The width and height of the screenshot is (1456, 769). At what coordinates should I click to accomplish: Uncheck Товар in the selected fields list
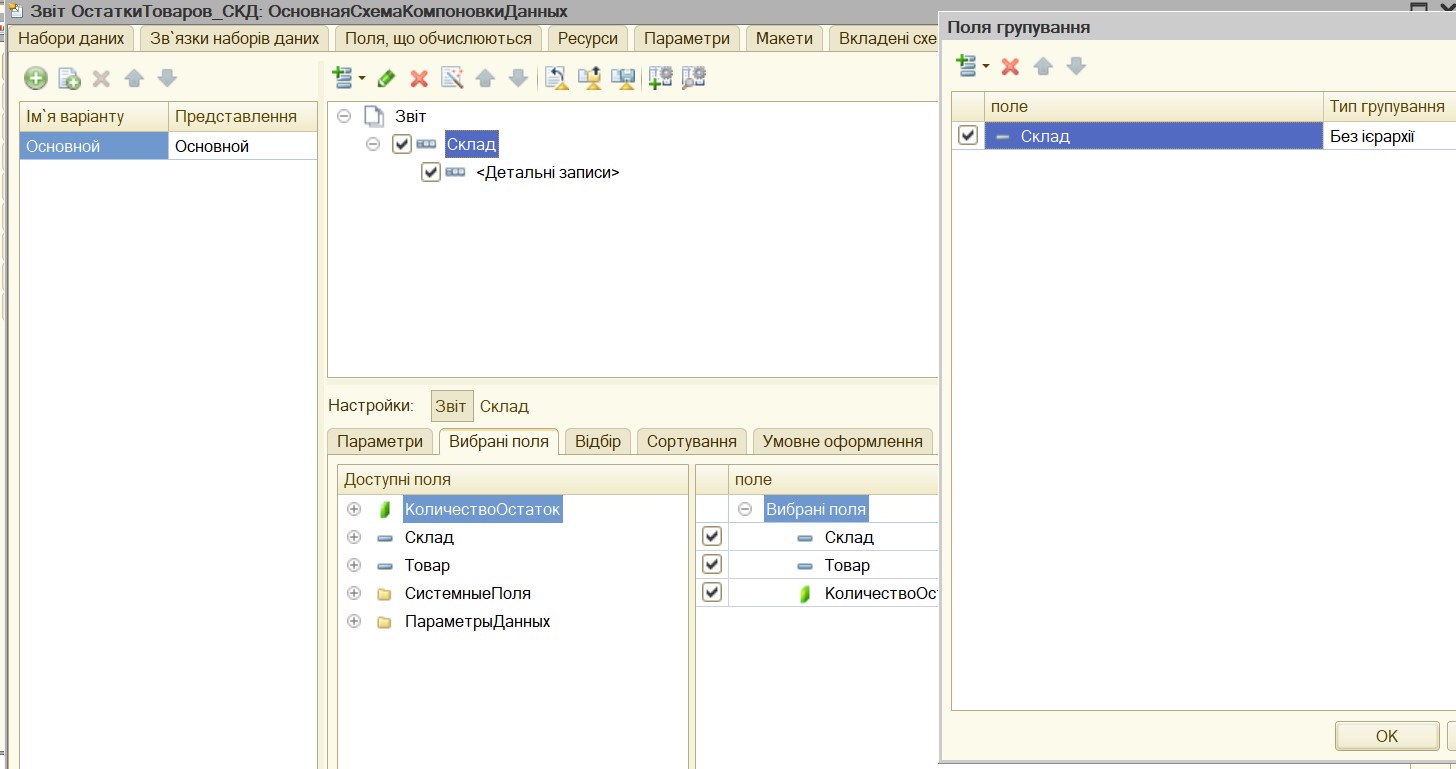click(712, 565)
